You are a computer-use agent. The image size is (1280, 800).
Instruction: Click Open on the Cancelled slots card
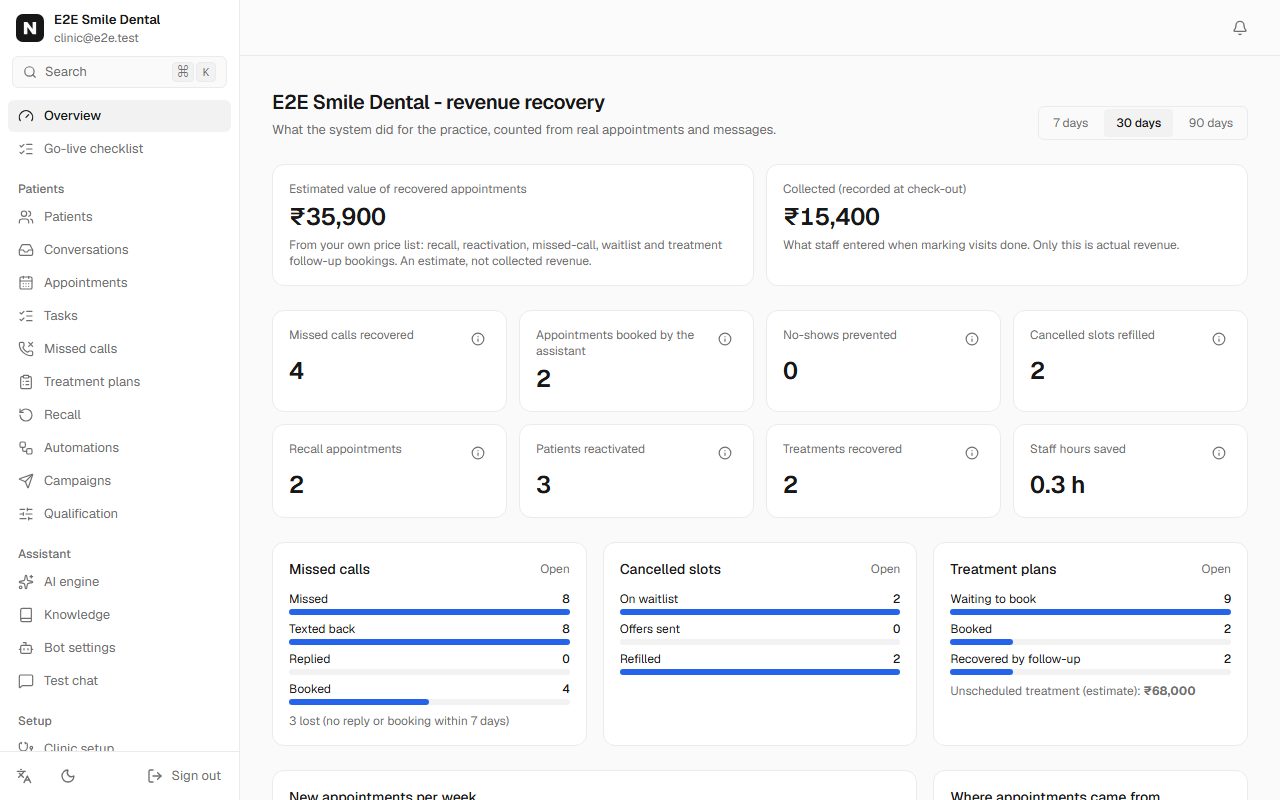coord(885,569)
